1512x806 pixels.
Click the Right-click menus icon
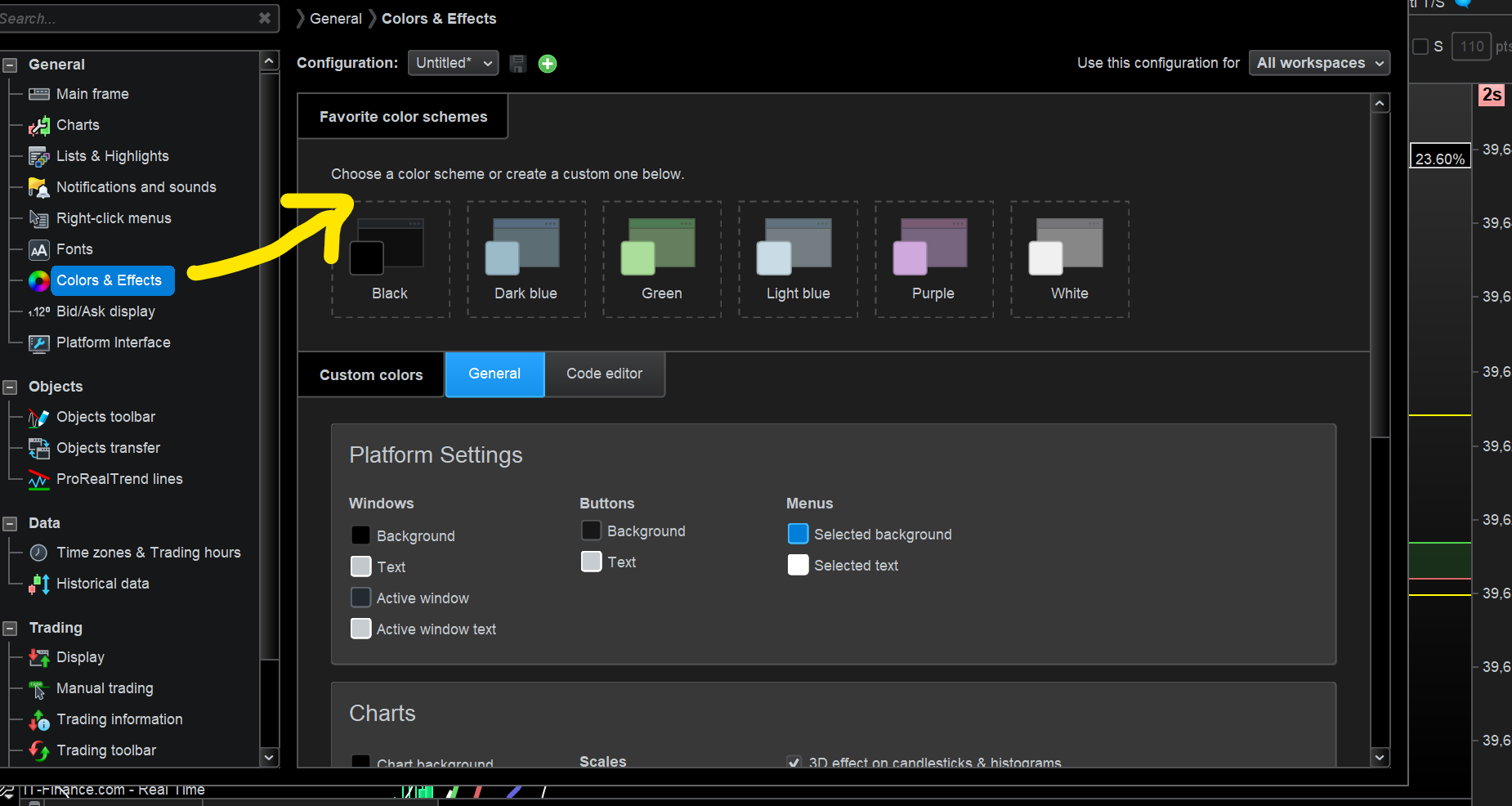tap(38, 218)
